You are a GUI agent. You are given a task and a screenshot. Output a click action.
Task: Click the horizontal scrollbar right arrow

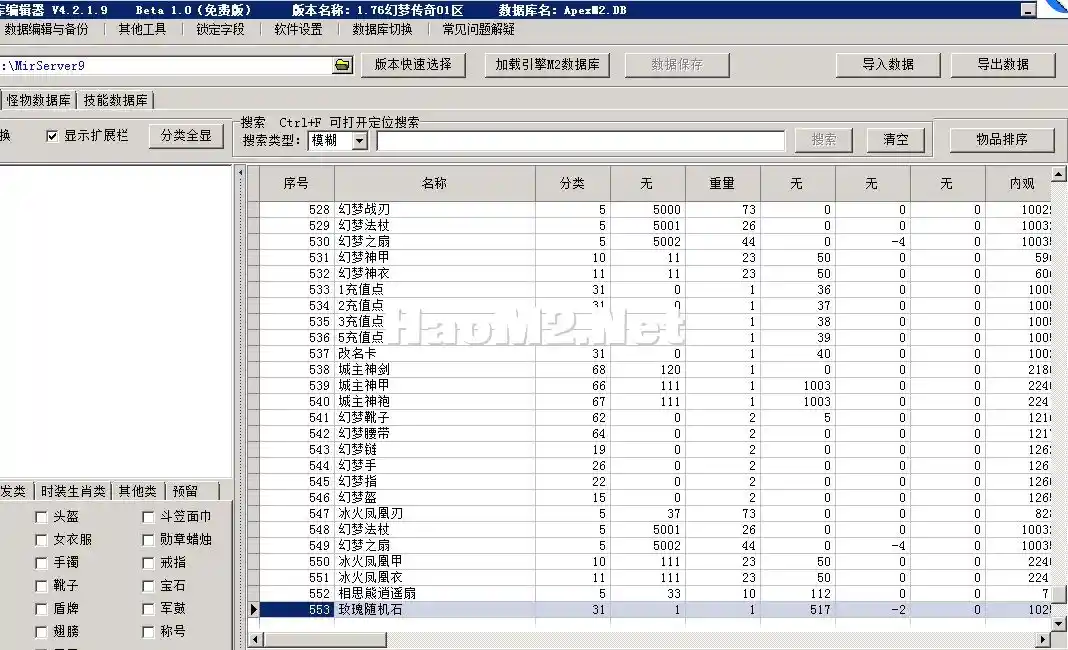click(1043, 639)
